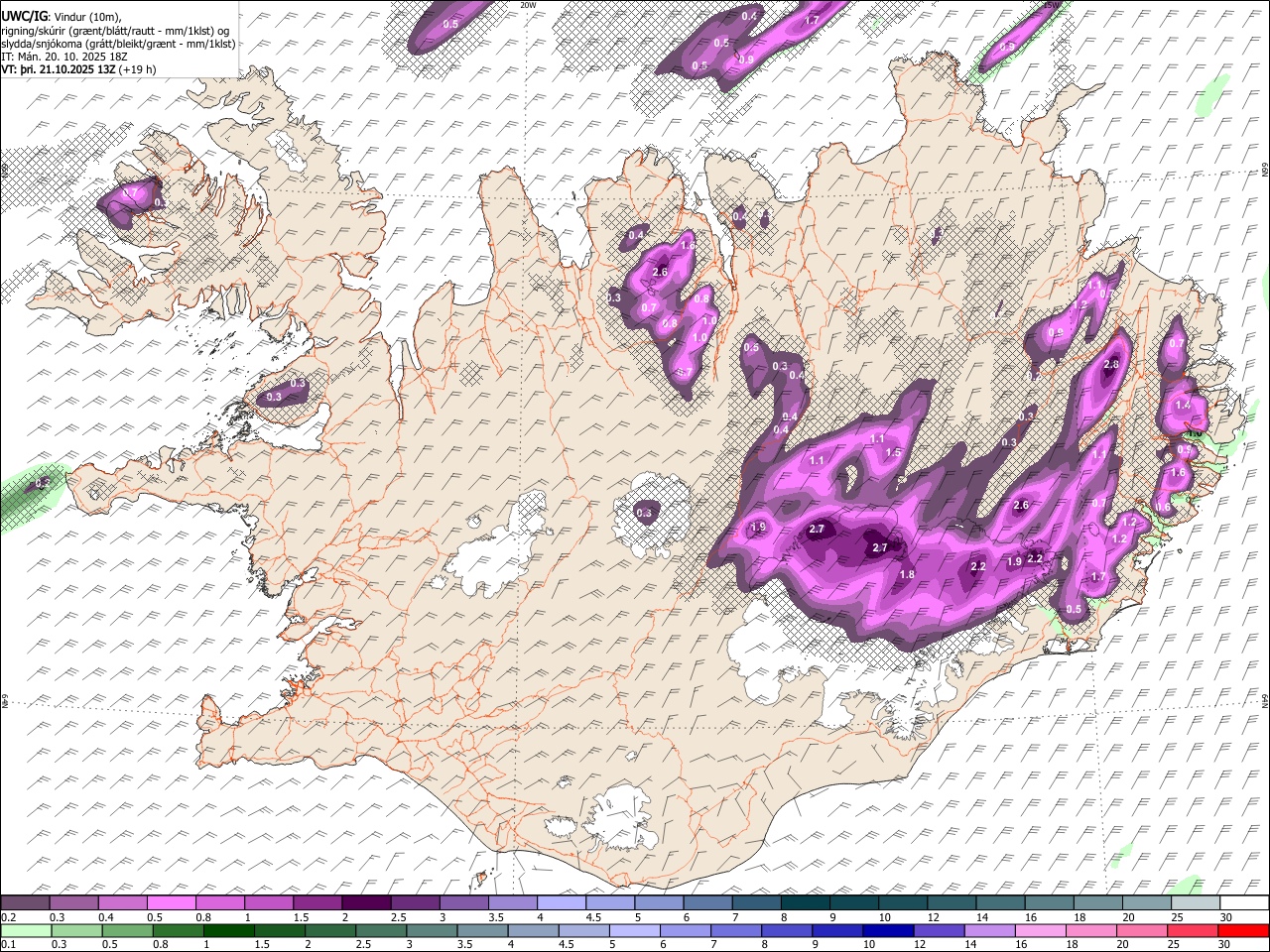Screen dimensions: 1270x952
Task: Click the 20W longitude label at the map top
Action: pos(528,5)
